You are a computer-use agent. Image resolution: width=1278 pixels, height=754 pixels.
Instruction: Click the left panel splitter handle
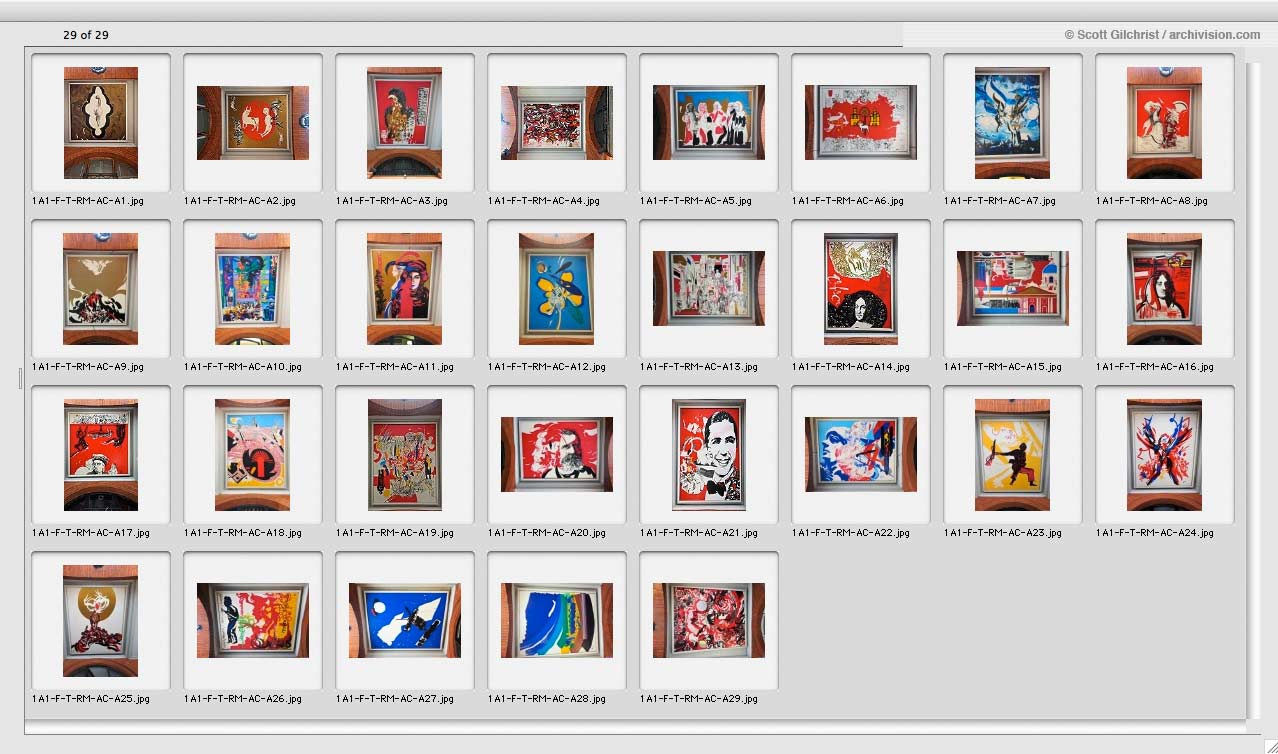pyautogui.click(x=20, y=378)
